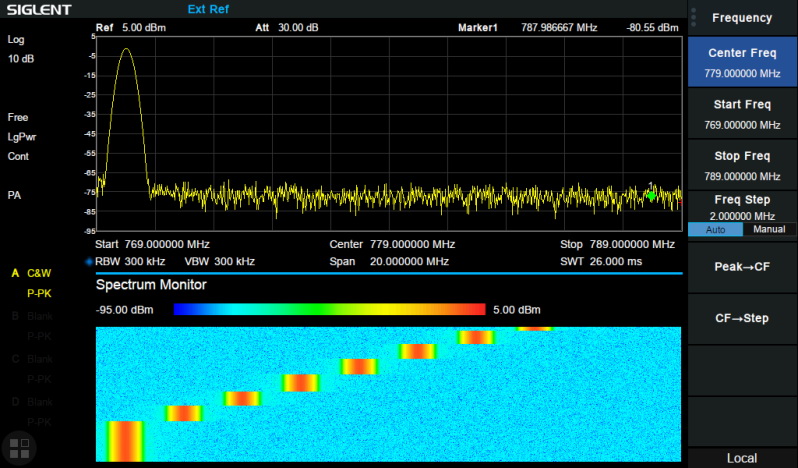Open the grid menu icon at bottom-left
The image size is (798, 468).
click(19, 446)
